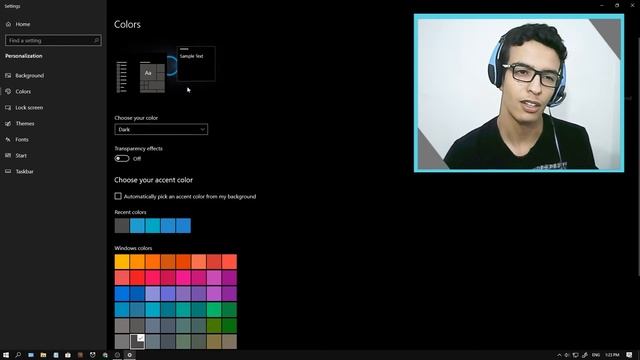Click the 'Windows colors' label
This screenshot has height=360, width=640.
(133, 248)
